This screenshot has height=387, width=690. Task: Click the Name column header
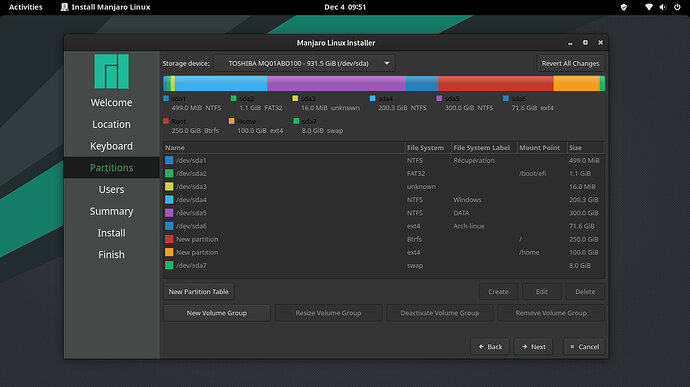tap(284, 148)
